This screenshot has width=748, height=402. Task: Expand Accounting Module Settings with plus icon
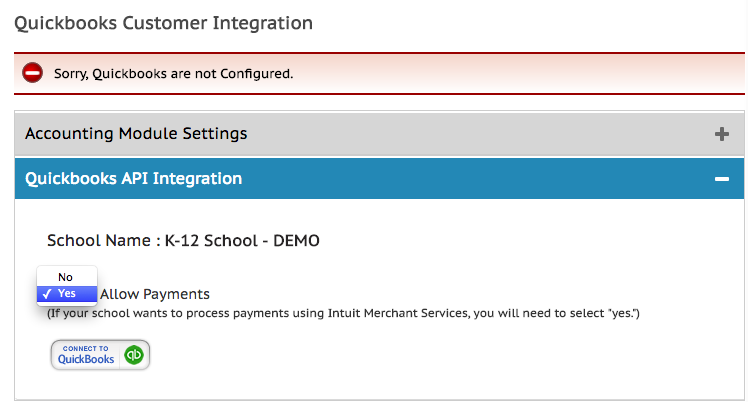coord(722,134)
